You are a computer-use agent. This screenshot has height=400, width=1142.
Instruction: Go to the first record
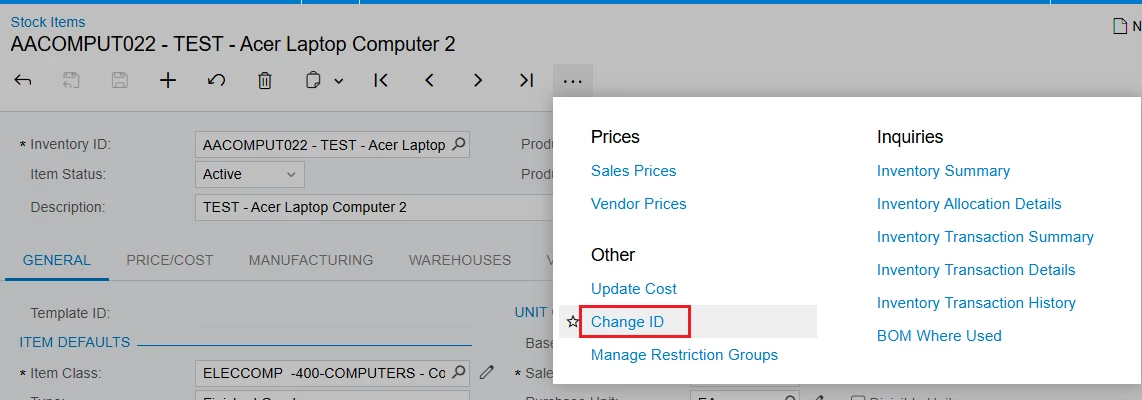380,80
